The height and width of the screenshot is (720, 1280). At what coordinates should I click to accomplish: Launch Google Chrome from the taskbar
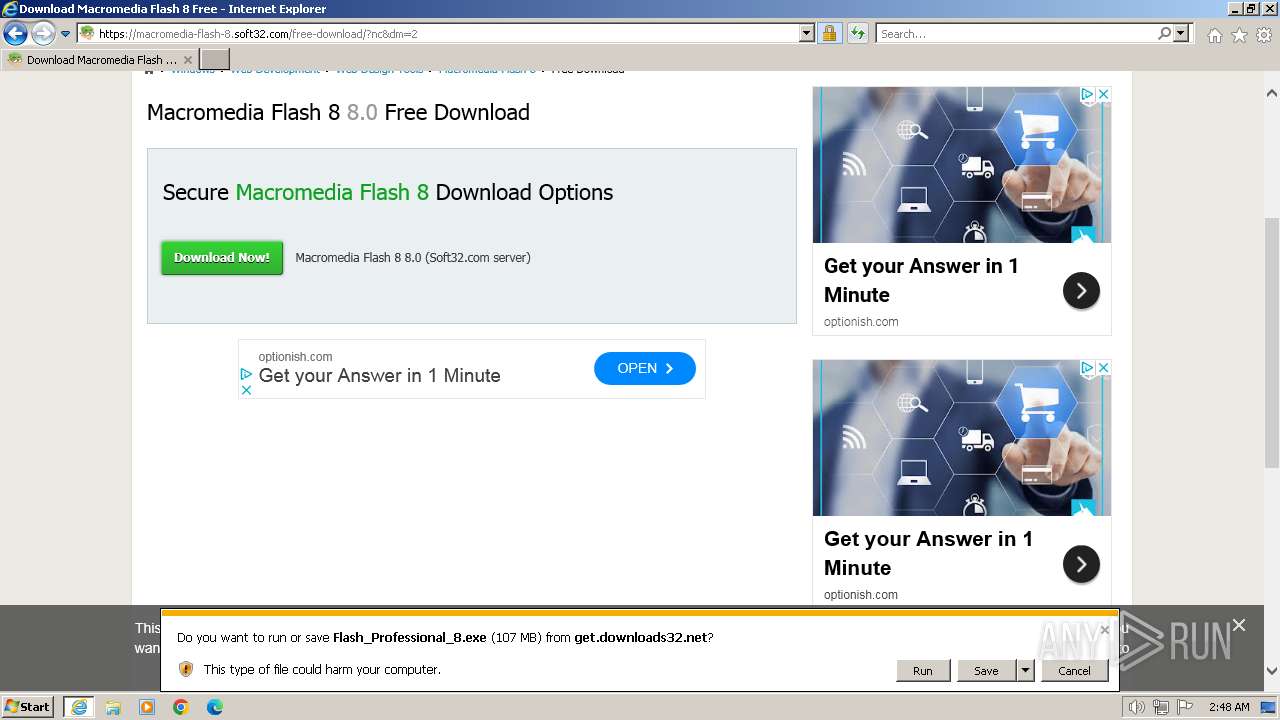tap(181, 707)
